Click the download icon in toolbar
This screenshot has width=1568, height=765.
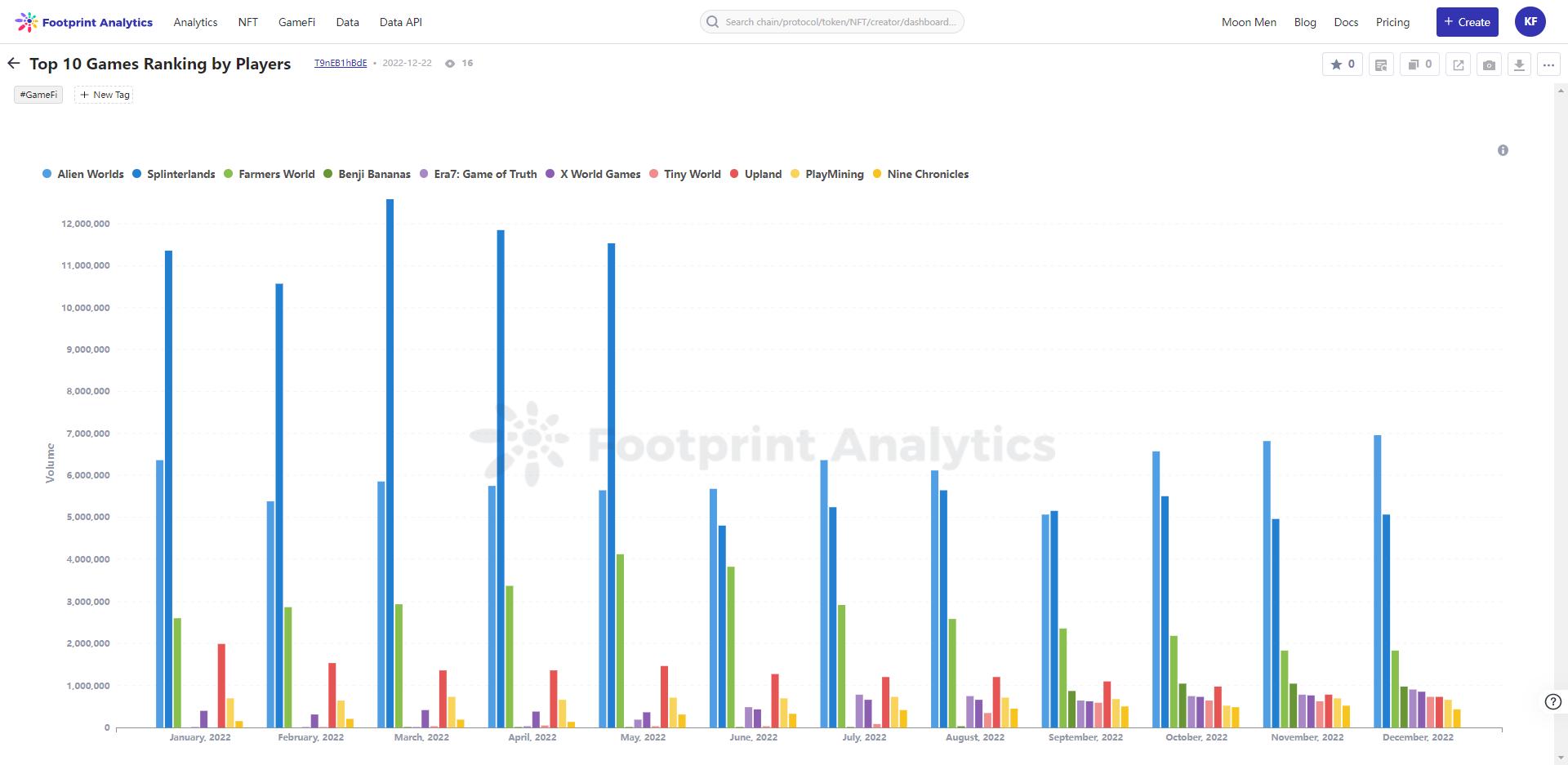[x=1518, y=64]
